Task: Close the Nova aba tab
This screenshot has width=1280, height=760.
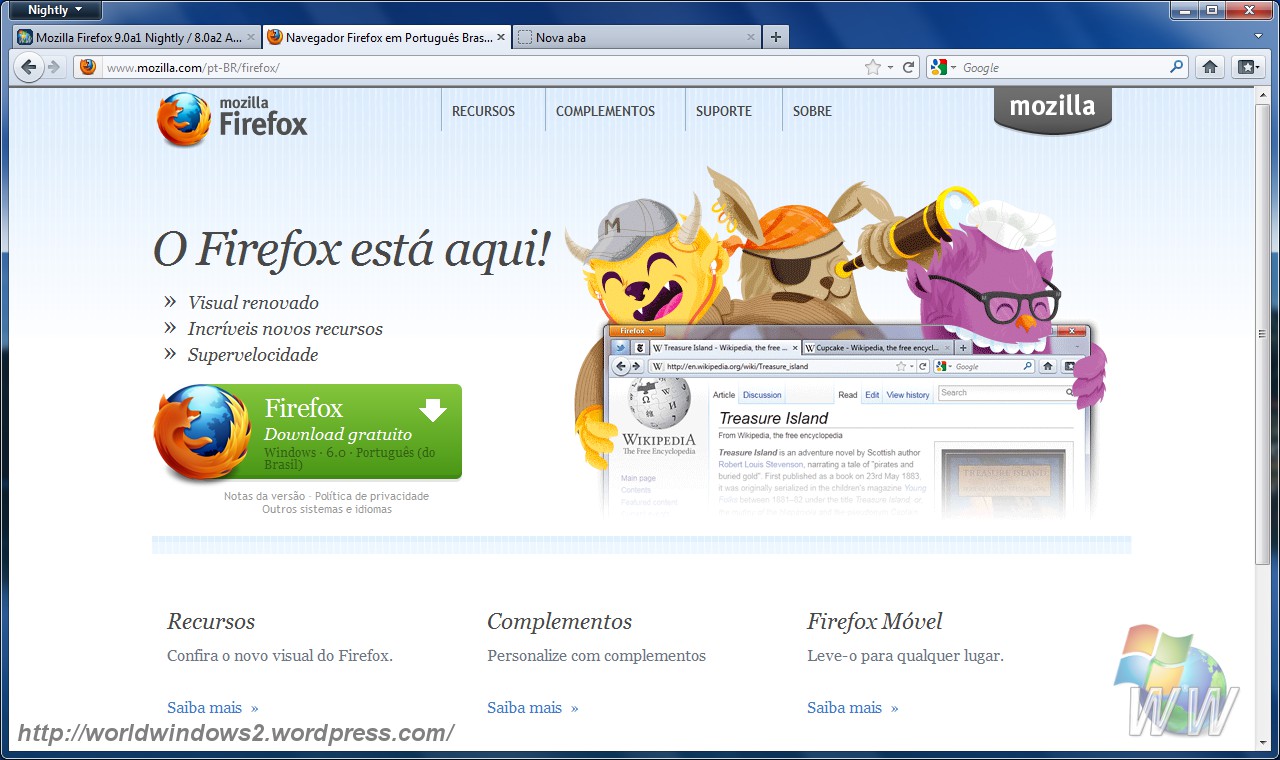Action: [x=751, y=37]
